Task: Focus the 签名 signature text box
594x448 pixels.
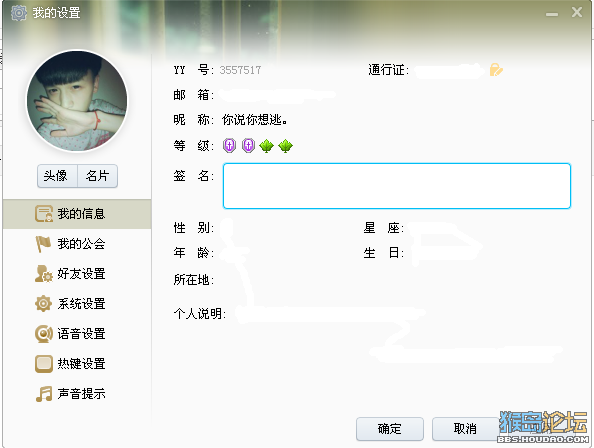Action: click(397, 186)
